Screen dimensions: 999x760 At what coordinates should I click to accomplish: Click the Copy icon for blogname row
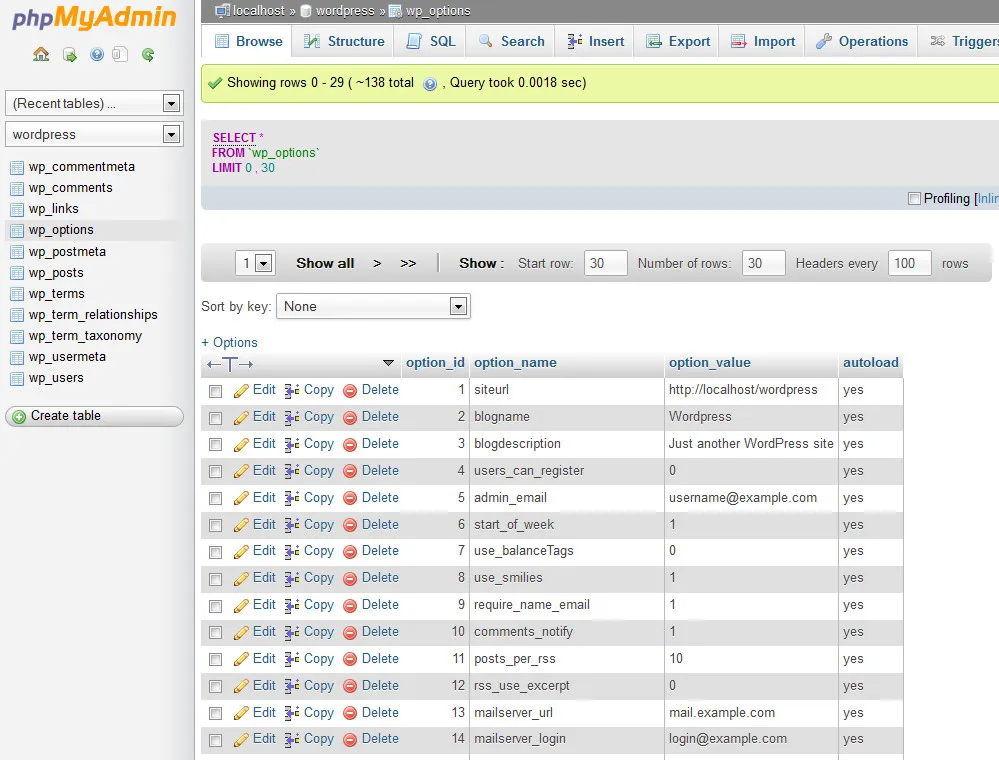click(x=292, y=417)
